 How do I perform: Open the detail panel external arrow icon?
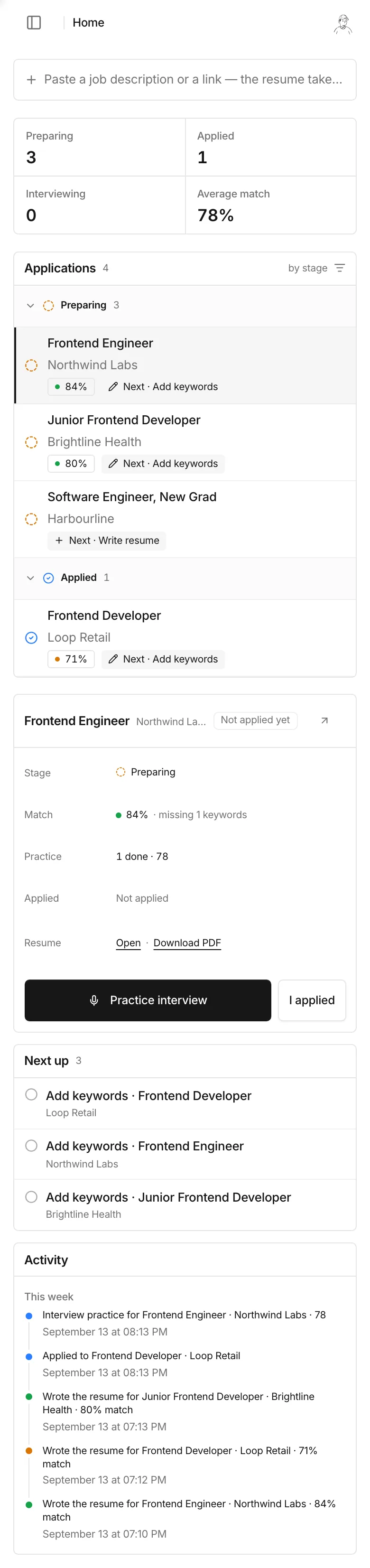point(324,720)
